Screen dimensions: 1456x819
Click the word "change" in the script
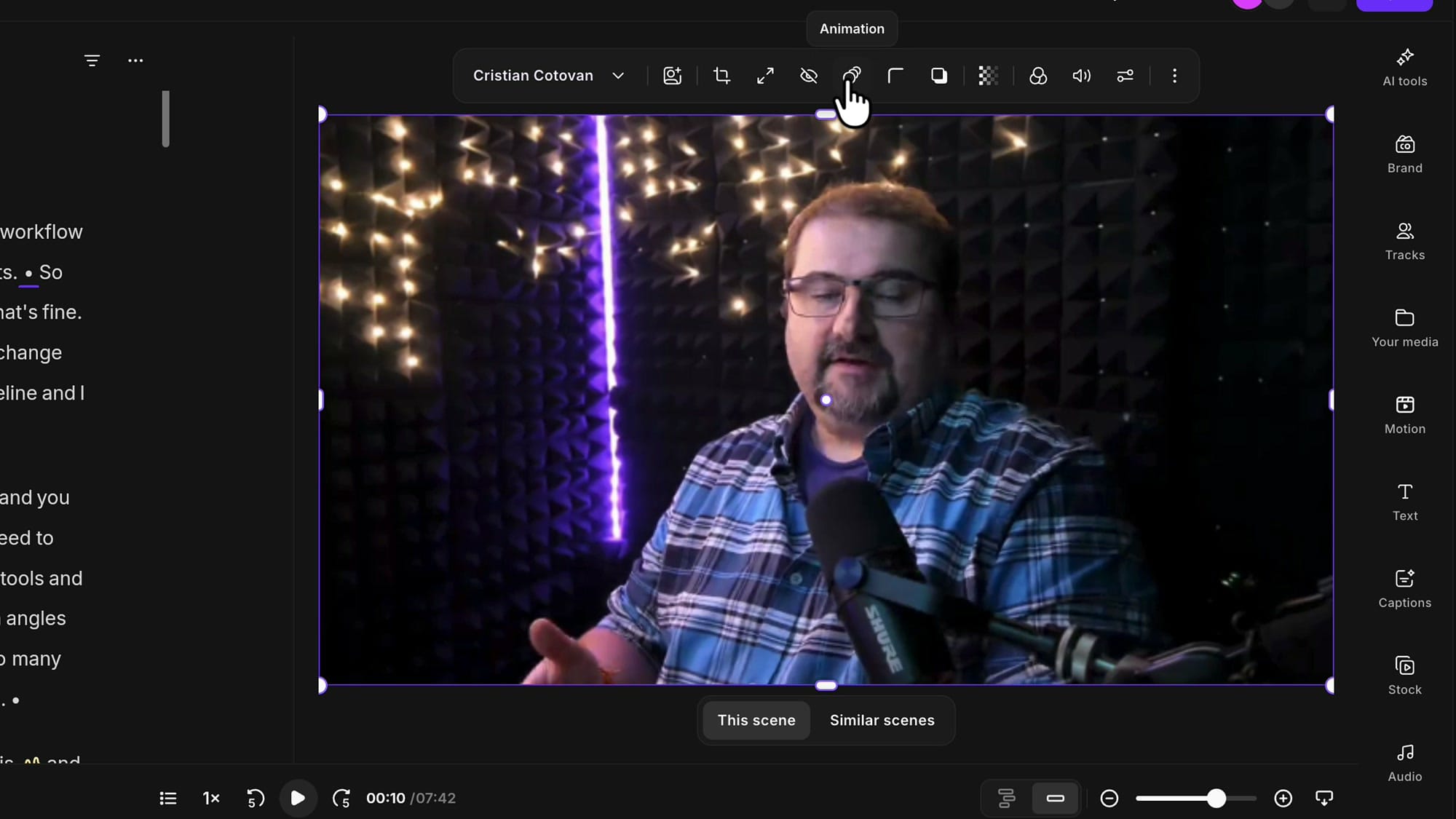[31, 352]
